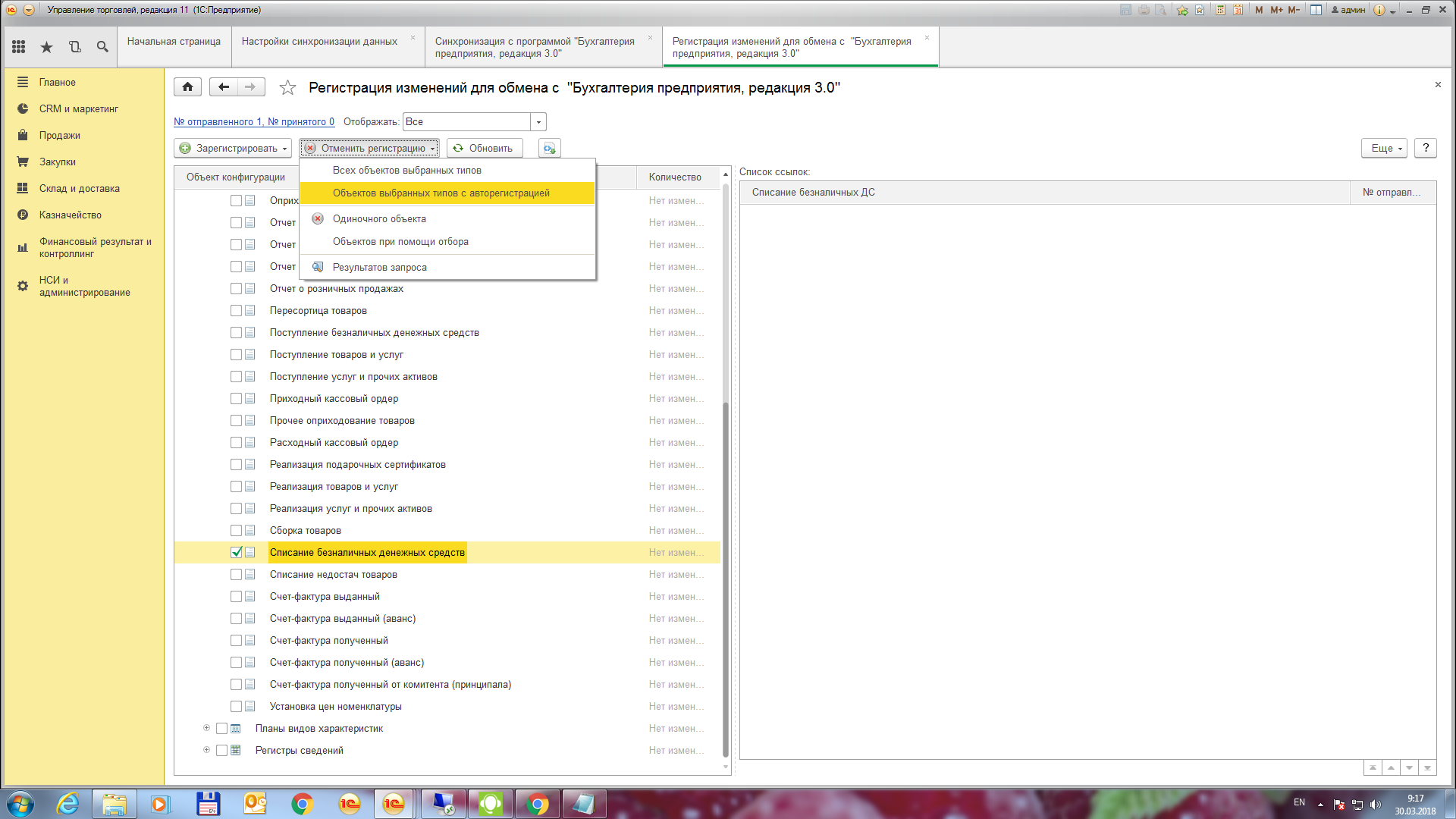
Task: Open the Склад и доставка section
Action: [80, 188]
